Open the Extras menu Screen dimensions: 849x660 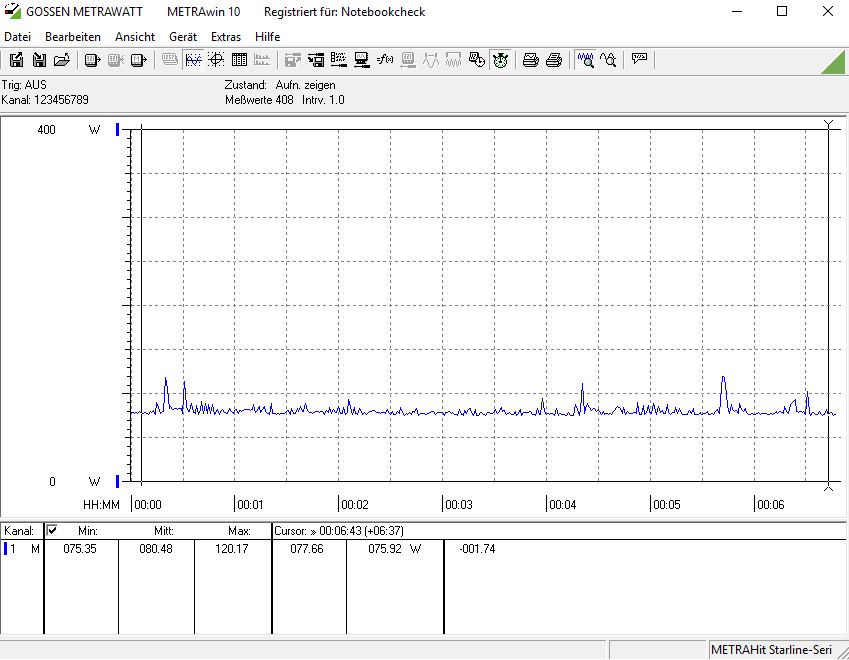tap(226, 37)
